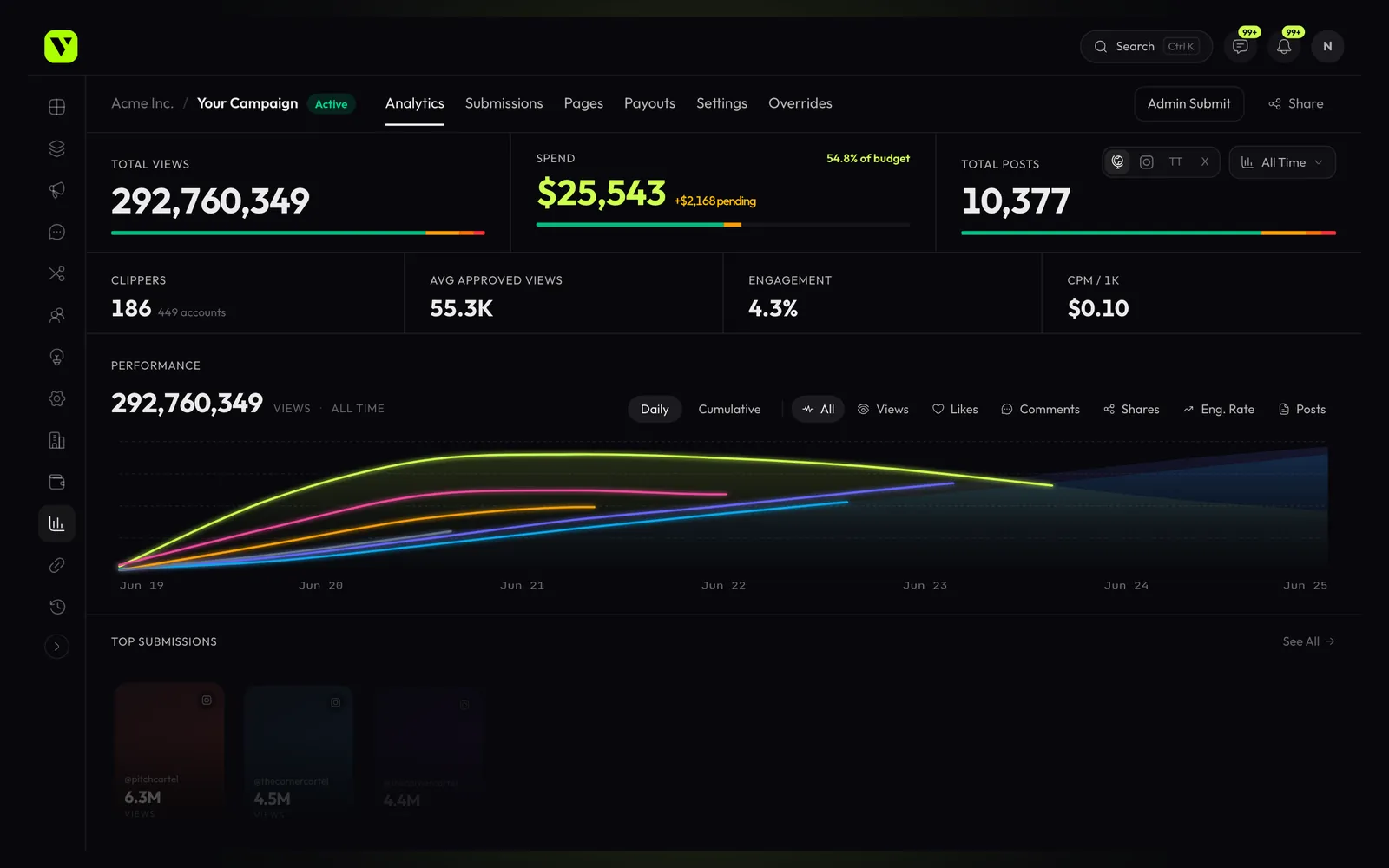
Task: Filter posts by TT platform
Action: pyautogui.click(x=1175, y=162)
